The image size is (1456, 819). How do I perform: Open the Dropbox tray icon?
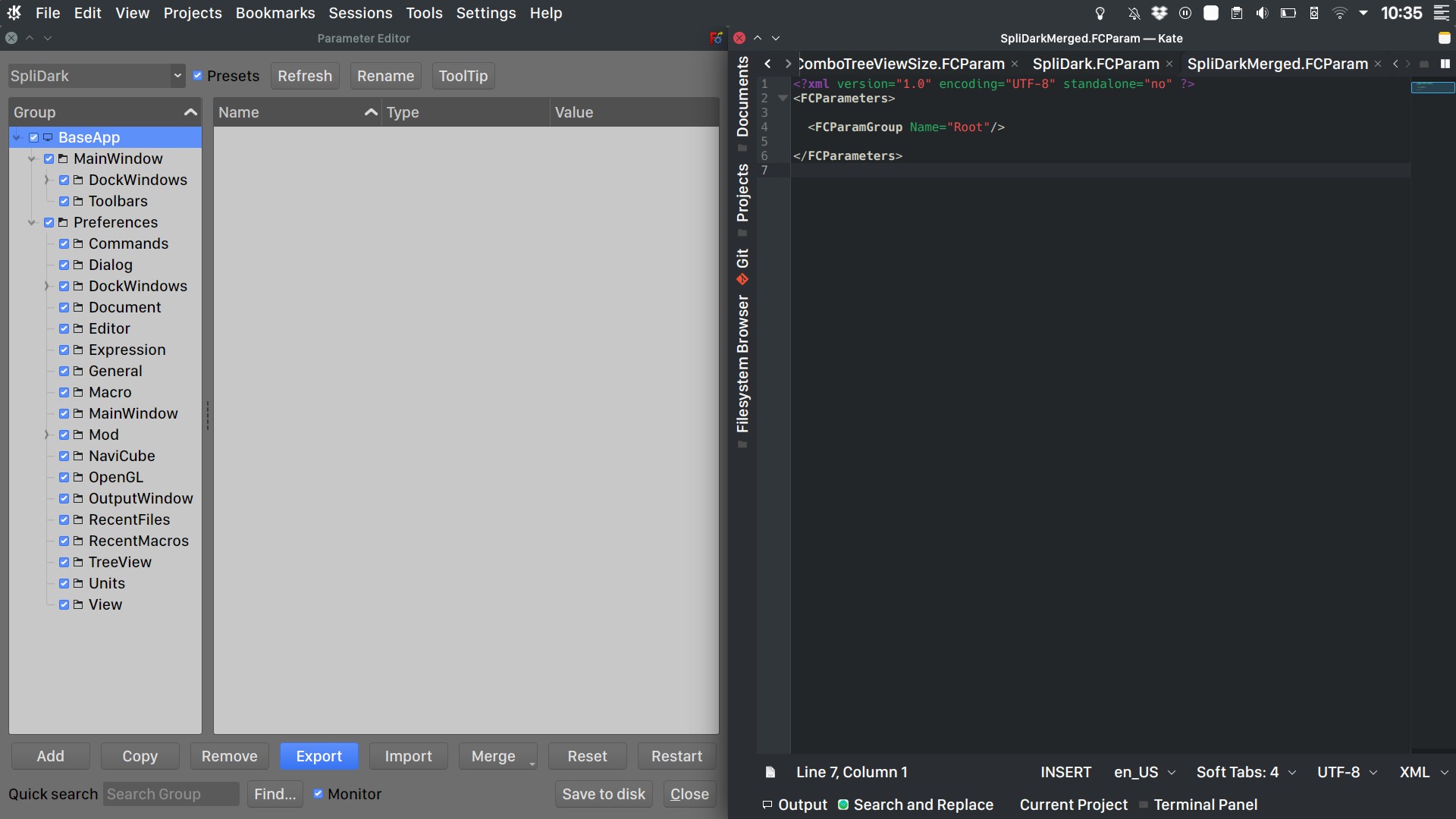click(x=1159, y=12)
